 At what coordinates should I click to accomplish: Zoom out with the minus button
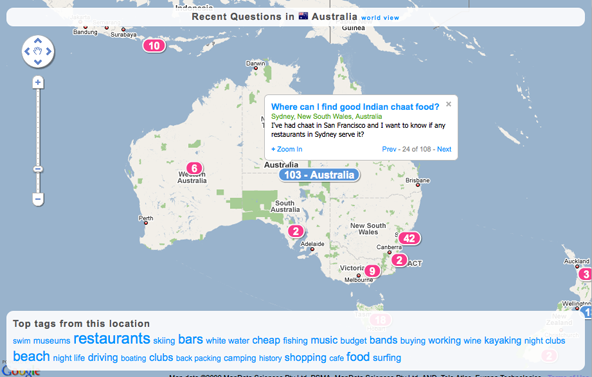(38, 199)
